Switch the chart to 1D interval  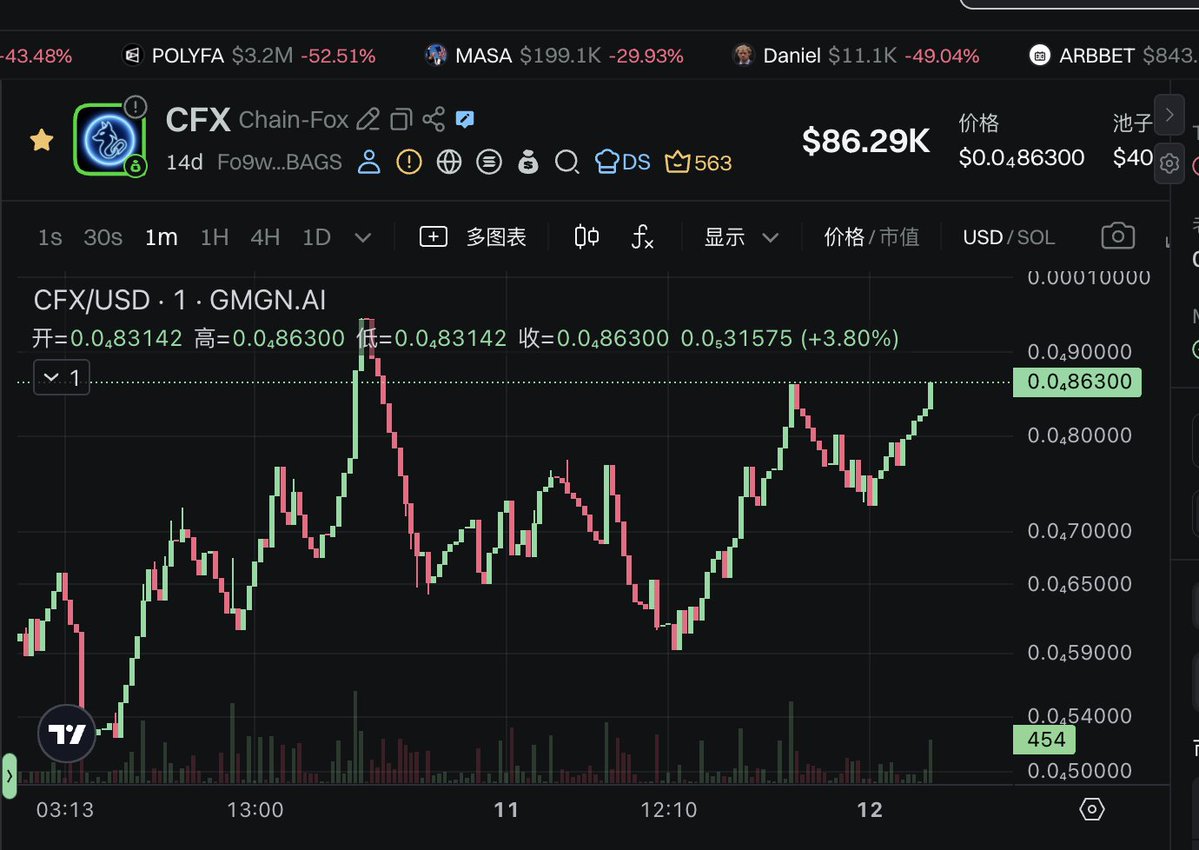317,238
